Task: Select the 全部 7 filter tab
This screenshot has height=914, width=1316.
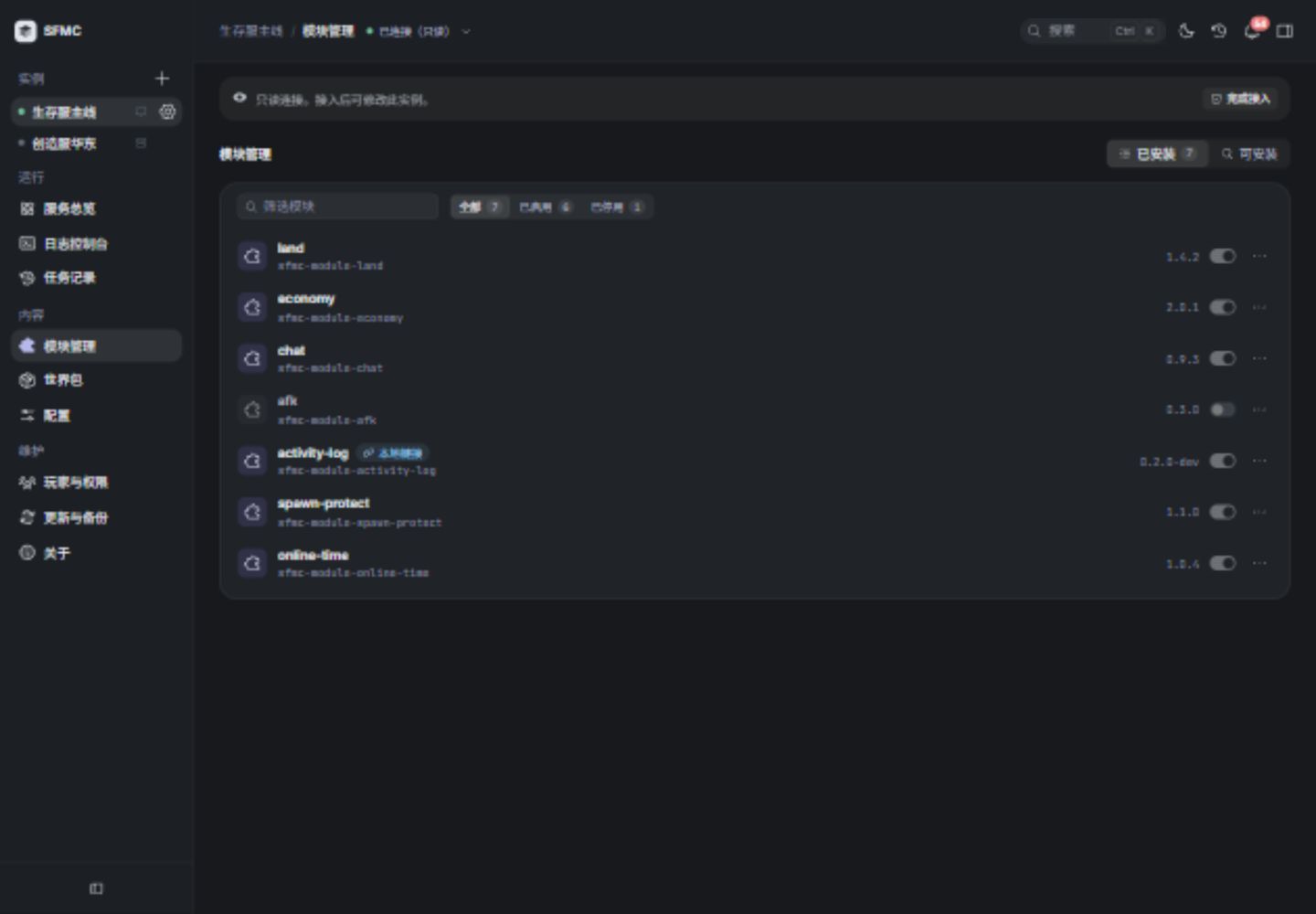Action: pyautogui.click(x=480, y=207)
